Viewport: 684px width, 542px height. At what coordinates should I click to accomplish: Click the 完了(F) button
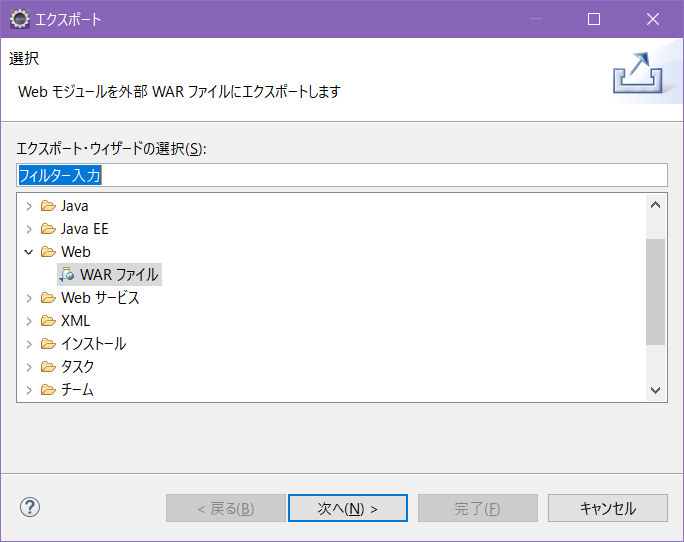tap(478, 508)
